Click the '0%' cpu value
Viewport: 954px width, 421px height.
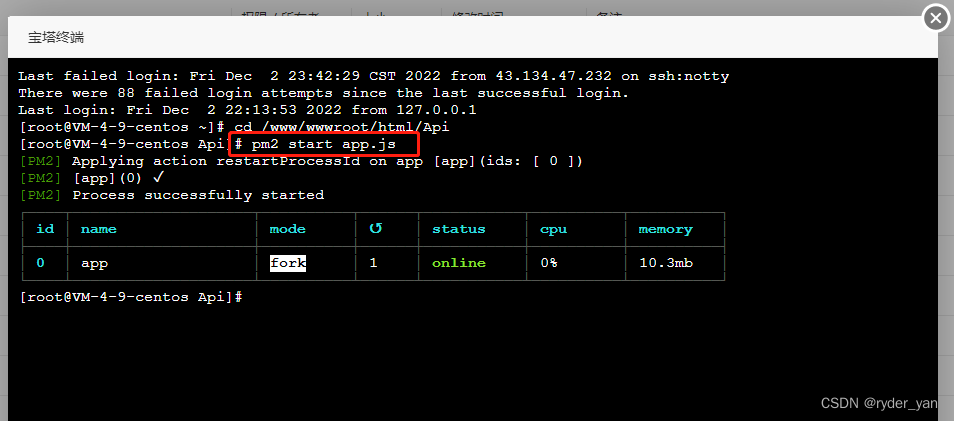pos(549,263)
